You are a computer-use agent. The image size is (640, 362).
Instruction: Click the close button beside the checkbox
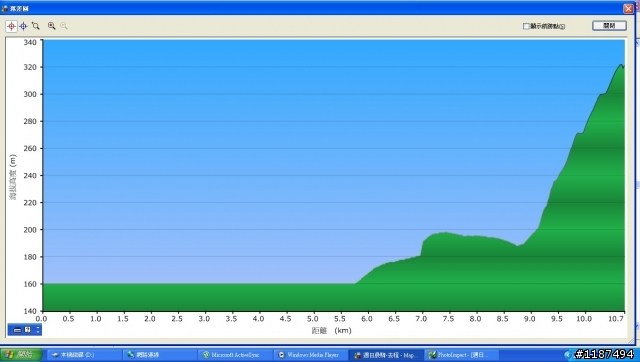(x=609, y=26)
